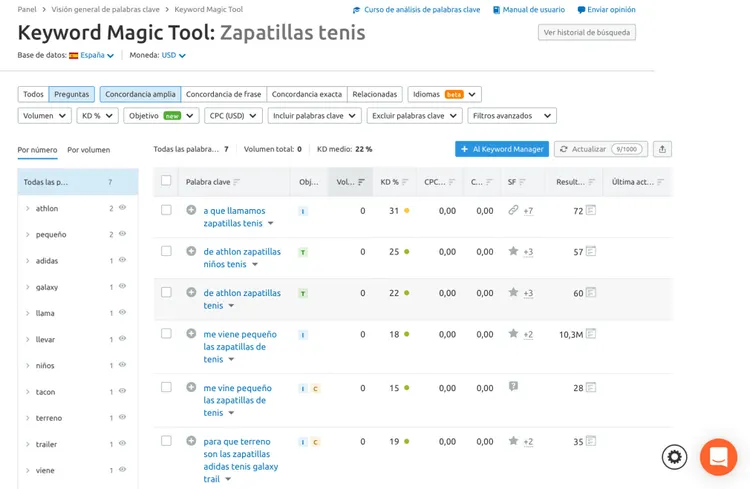The height and width of the screenshot is (489, 750).
Task: Select 'Todas las p...' sidebar row
Action: click(78, 182)
